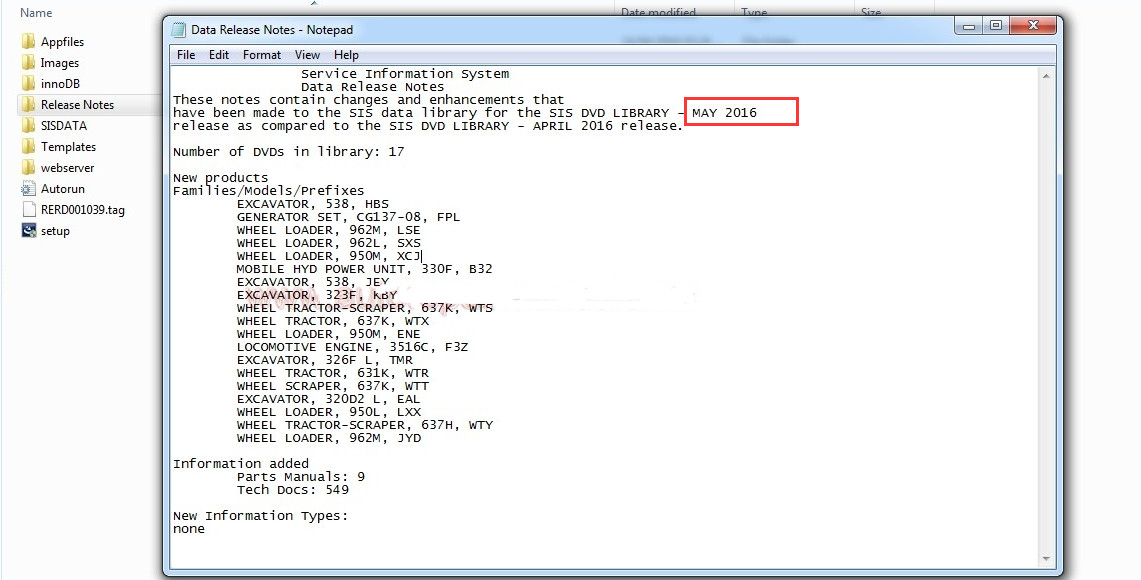Screen dimensions: 1141x580
Task: Click the Notepad scrollbar up arrow
Action: click(x=1046, y=76)
